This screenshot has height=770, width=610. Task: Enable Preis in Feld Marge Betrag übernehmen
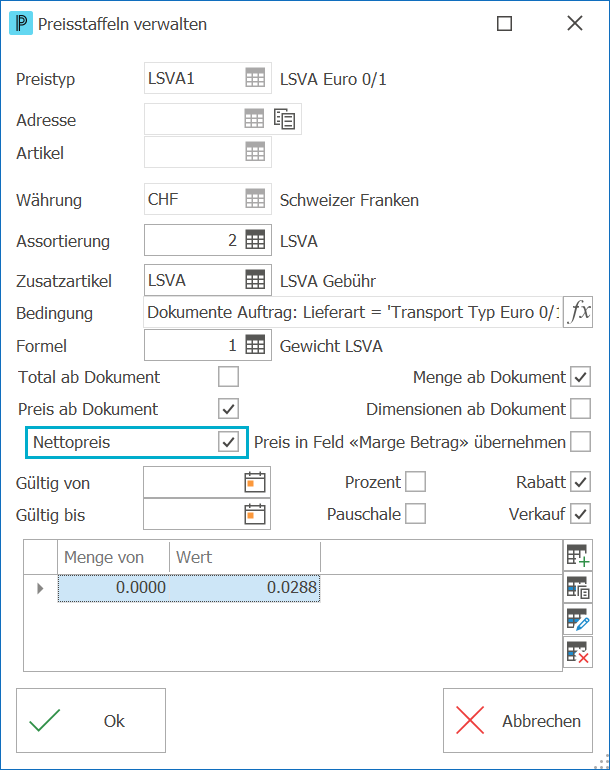click(581, 441)
